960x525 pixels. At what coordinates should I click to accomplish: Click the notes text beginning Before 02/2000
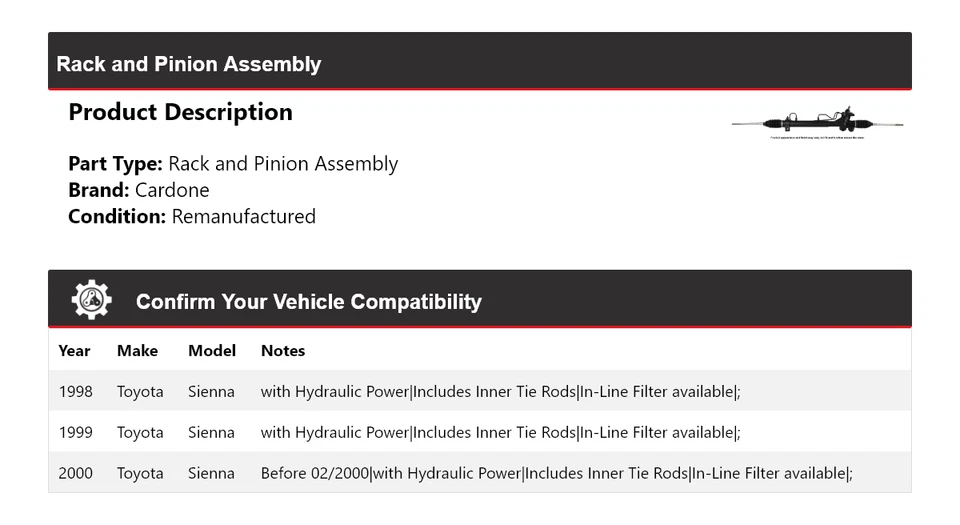(x=556, y=473)
